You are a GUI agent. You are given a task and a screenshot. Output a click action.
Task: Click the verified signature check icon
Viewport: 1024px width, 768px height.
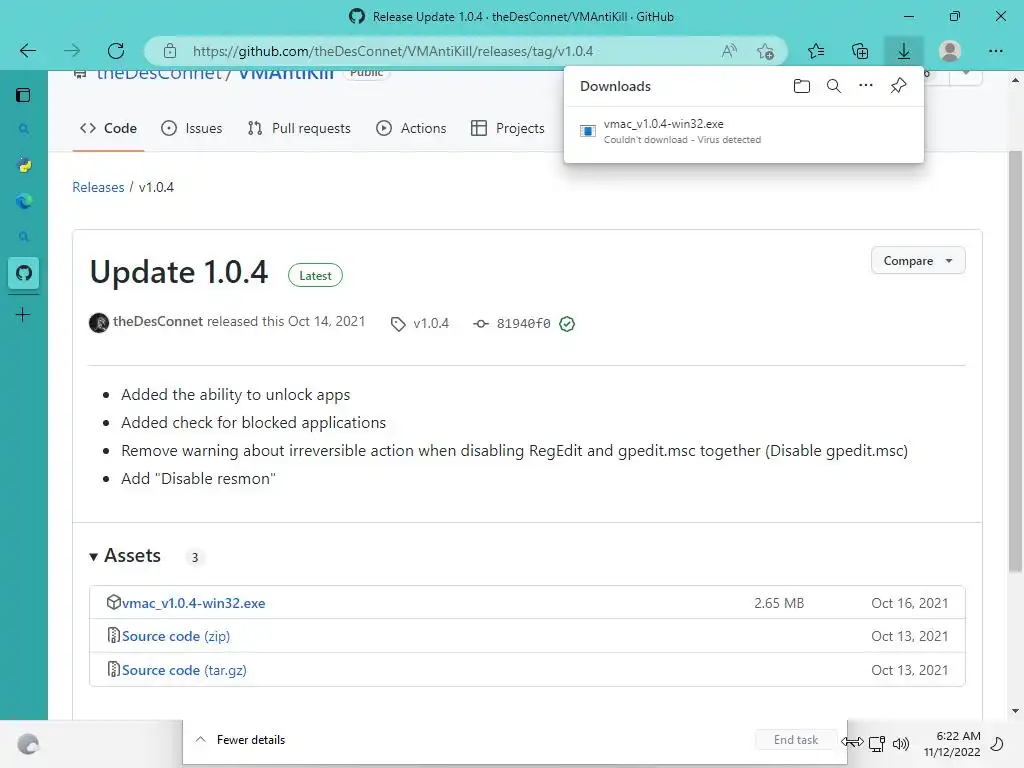click(x=567, y=324)
